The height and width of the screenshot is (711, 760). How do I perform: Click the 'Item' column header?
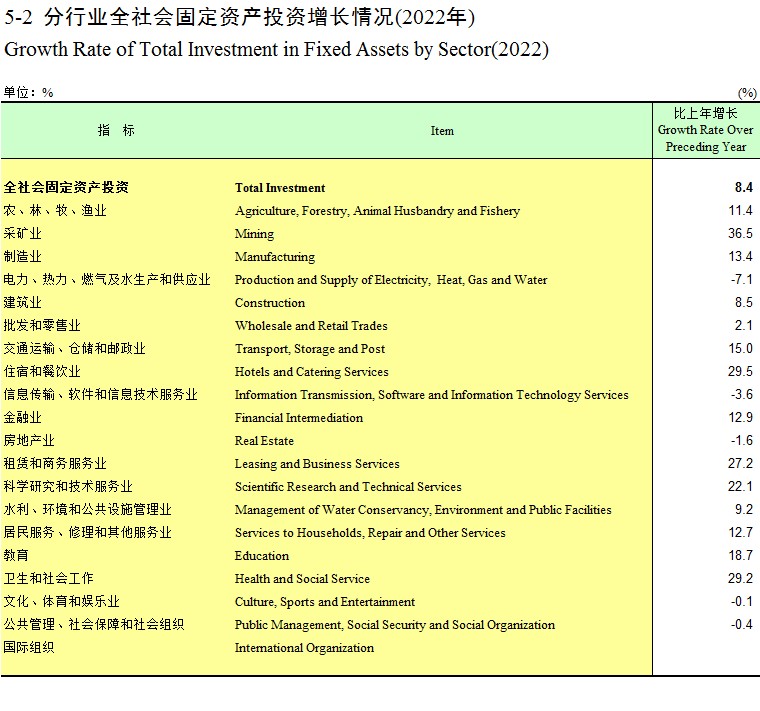pos(442,131)
